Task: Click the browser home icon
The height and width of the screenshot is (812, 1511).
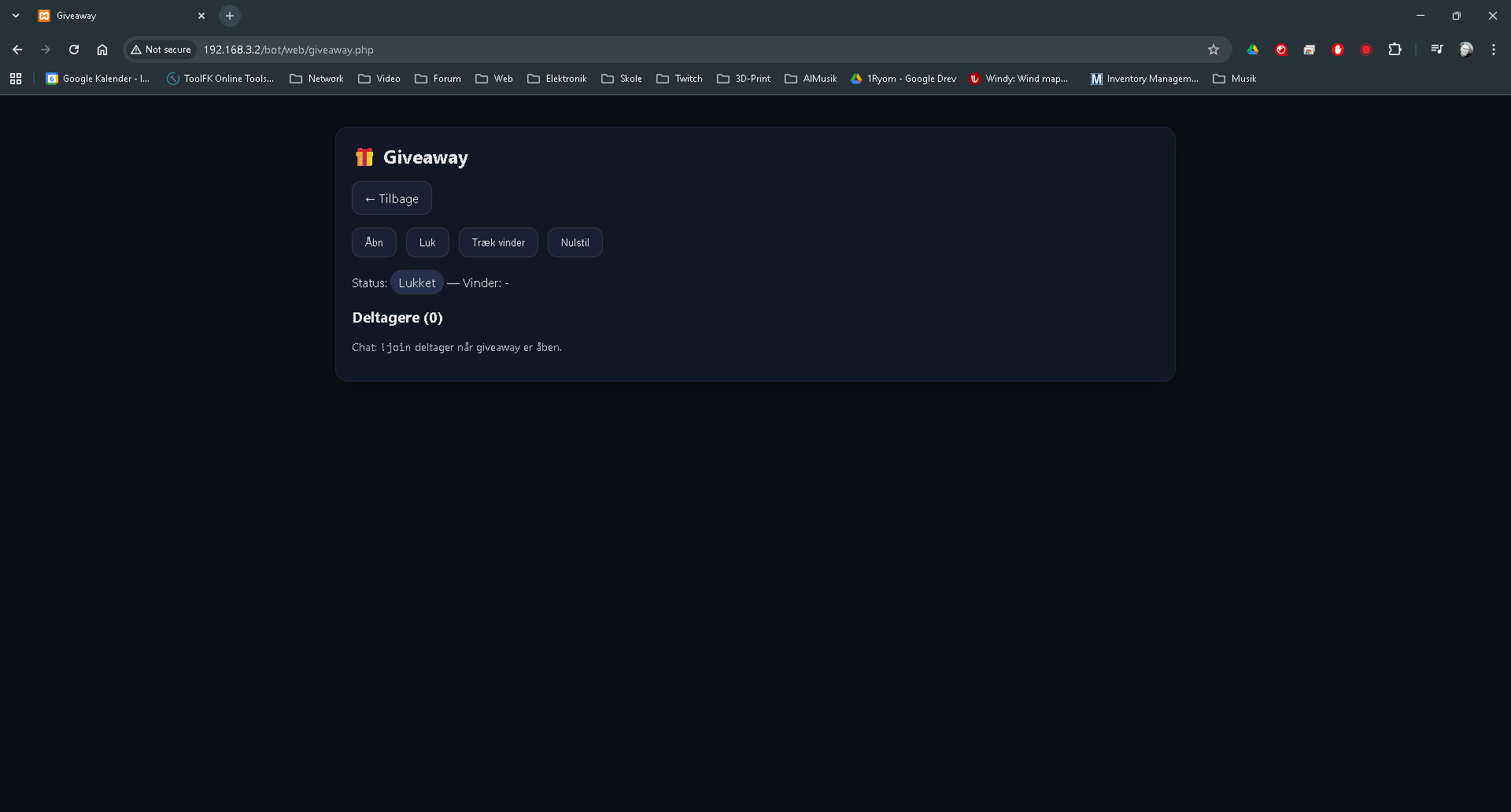Action: pyautogui.click(x=102, y=50)
